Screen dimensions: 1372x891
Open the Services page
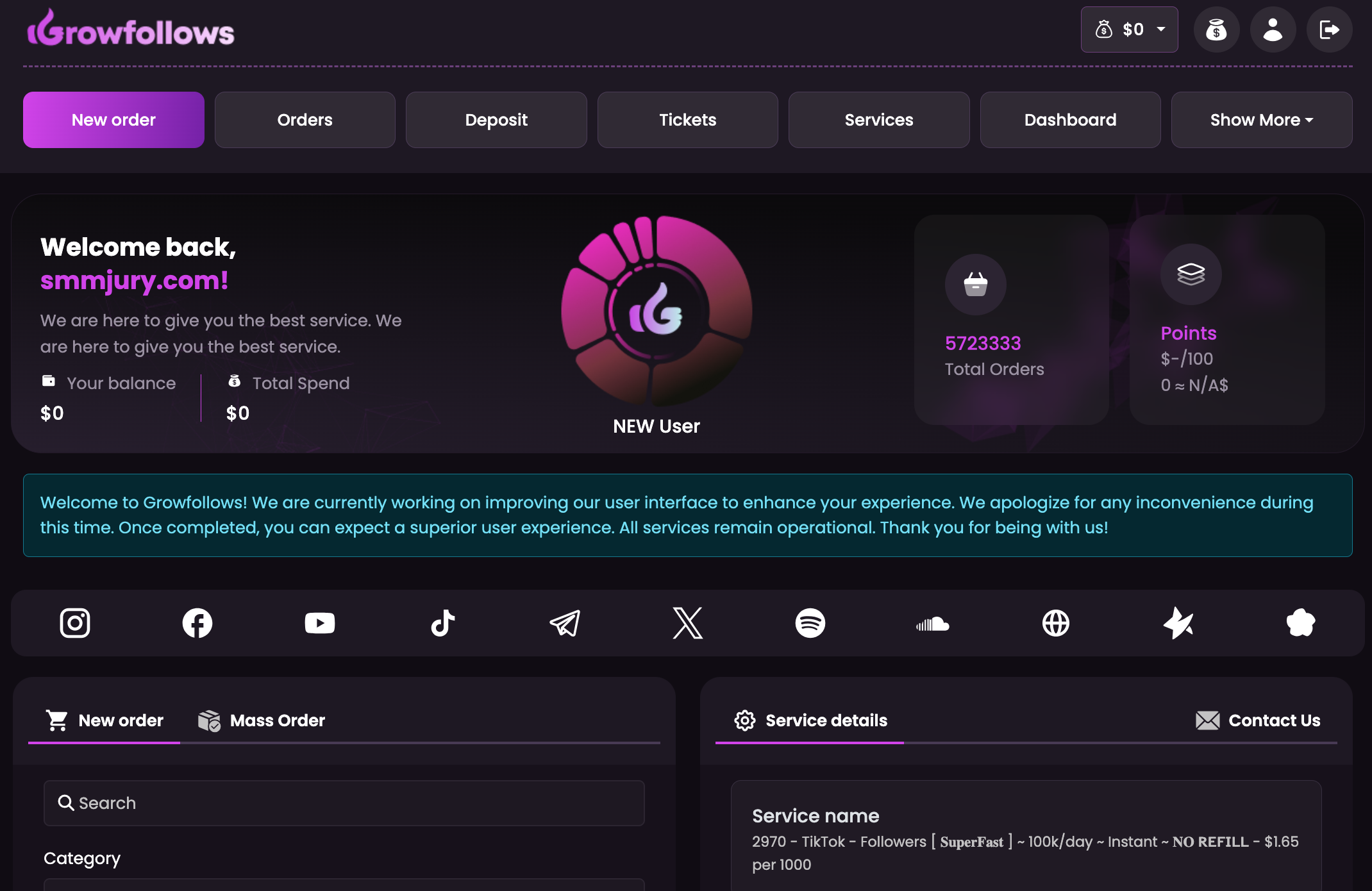(x=879, y=120)
